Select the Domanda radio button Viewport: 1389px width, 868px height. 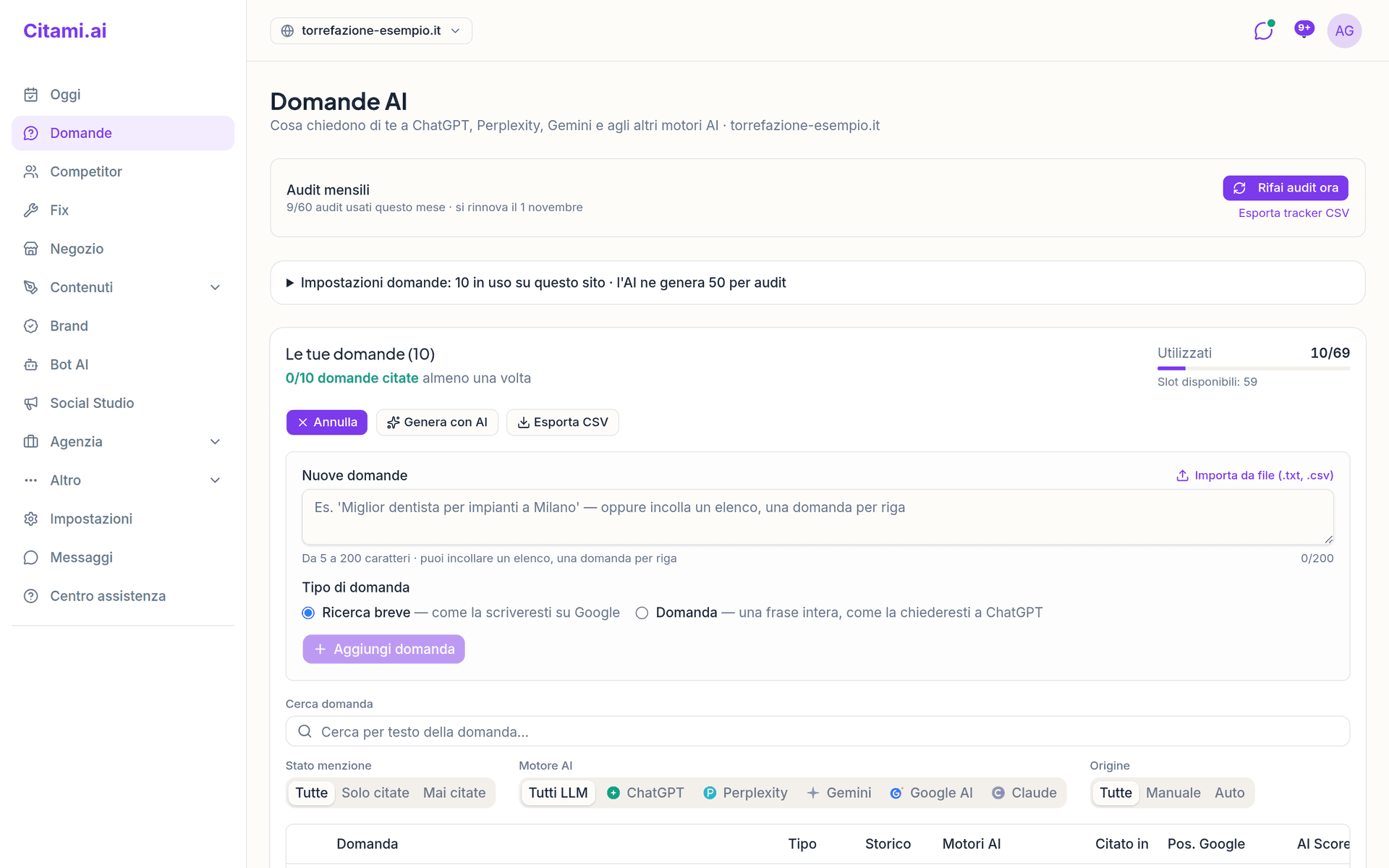[x=642, y=613]
